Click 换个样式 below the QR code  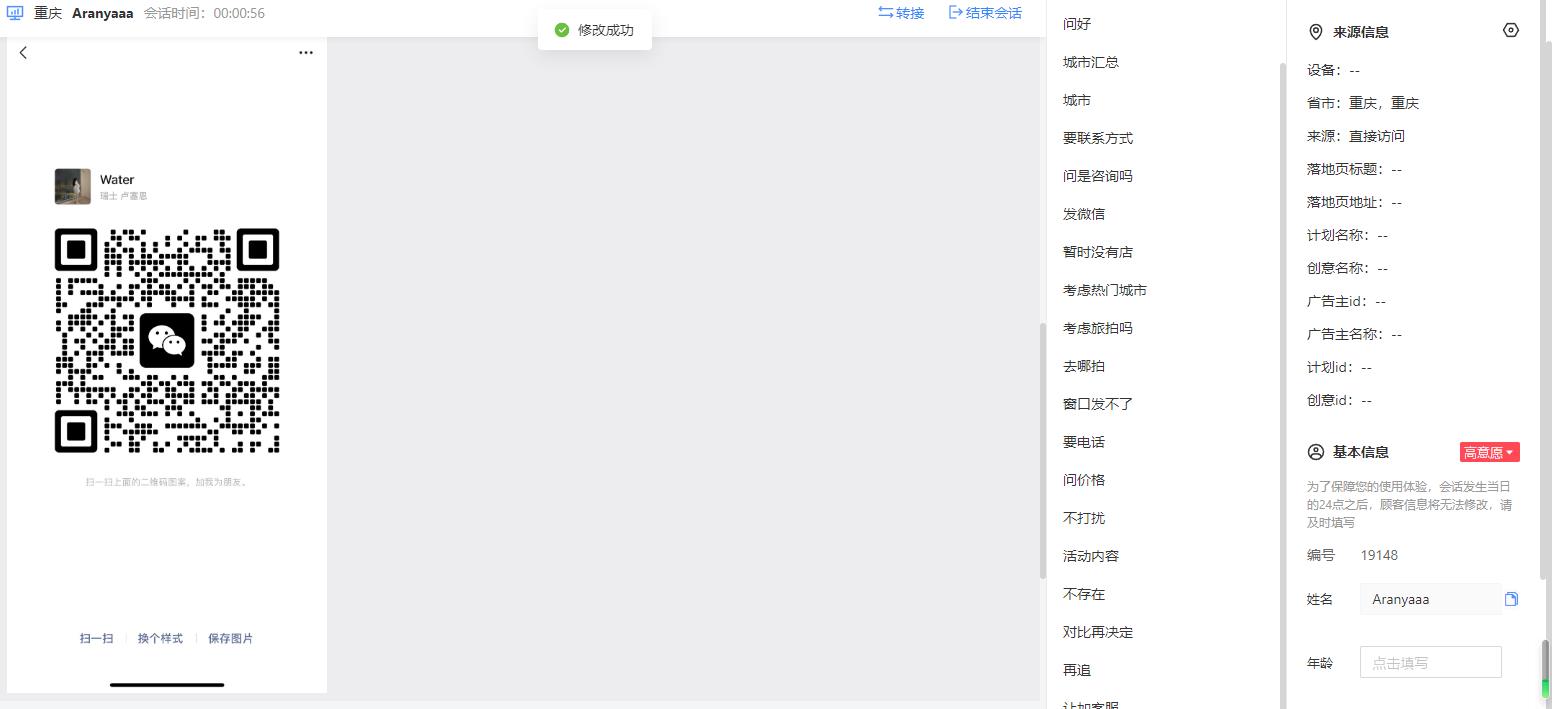click(x=160, y=638)
